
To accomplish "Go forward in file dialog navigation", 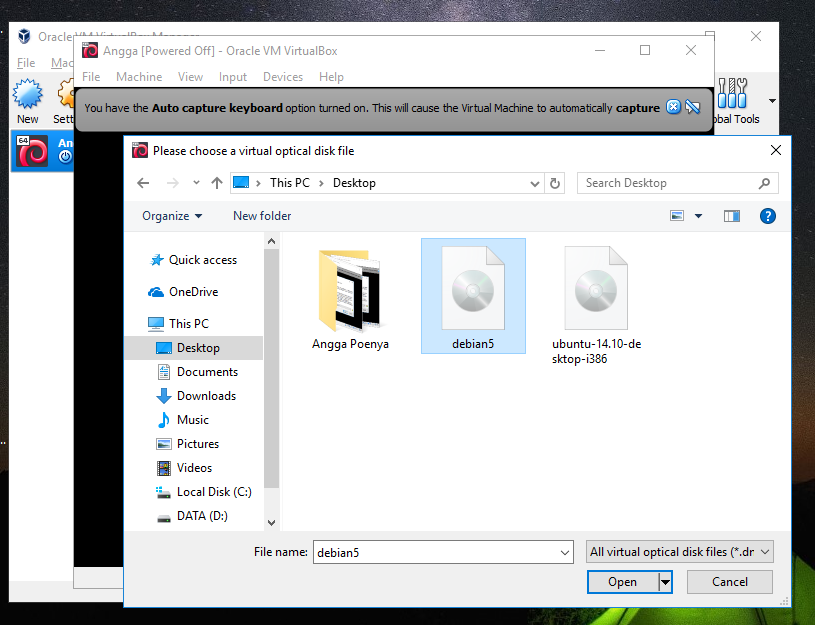I will tap(173, 183).
